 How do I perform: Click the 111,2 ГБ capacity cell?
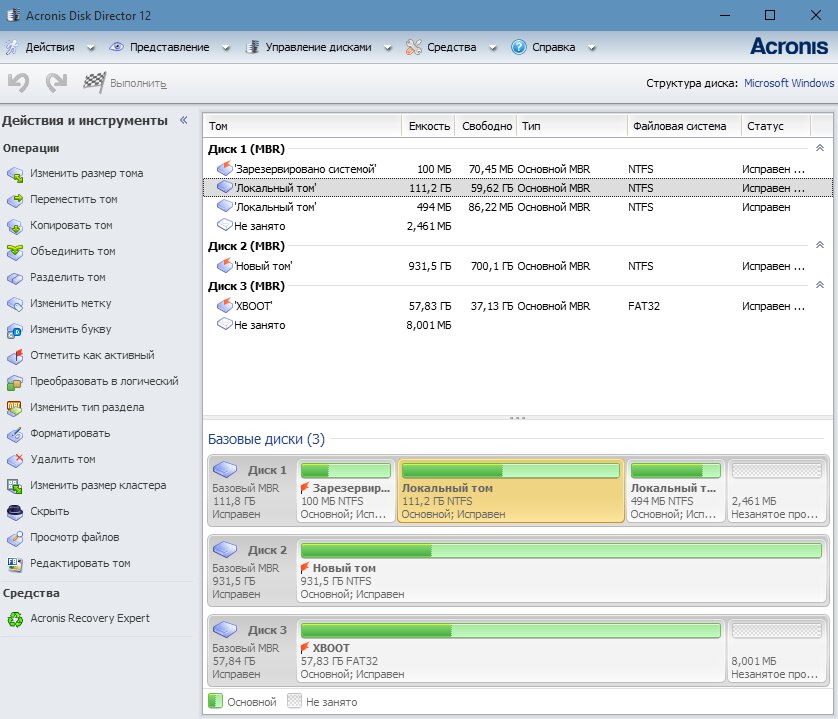pyautogui.click(x=430, y=188)
